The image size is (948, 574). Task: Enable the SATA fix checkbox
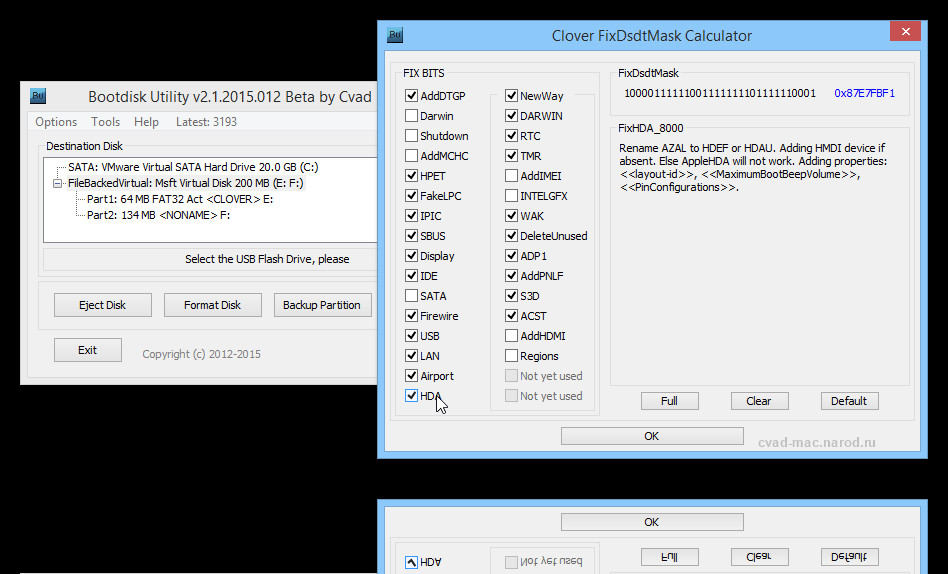click(411, 296)
